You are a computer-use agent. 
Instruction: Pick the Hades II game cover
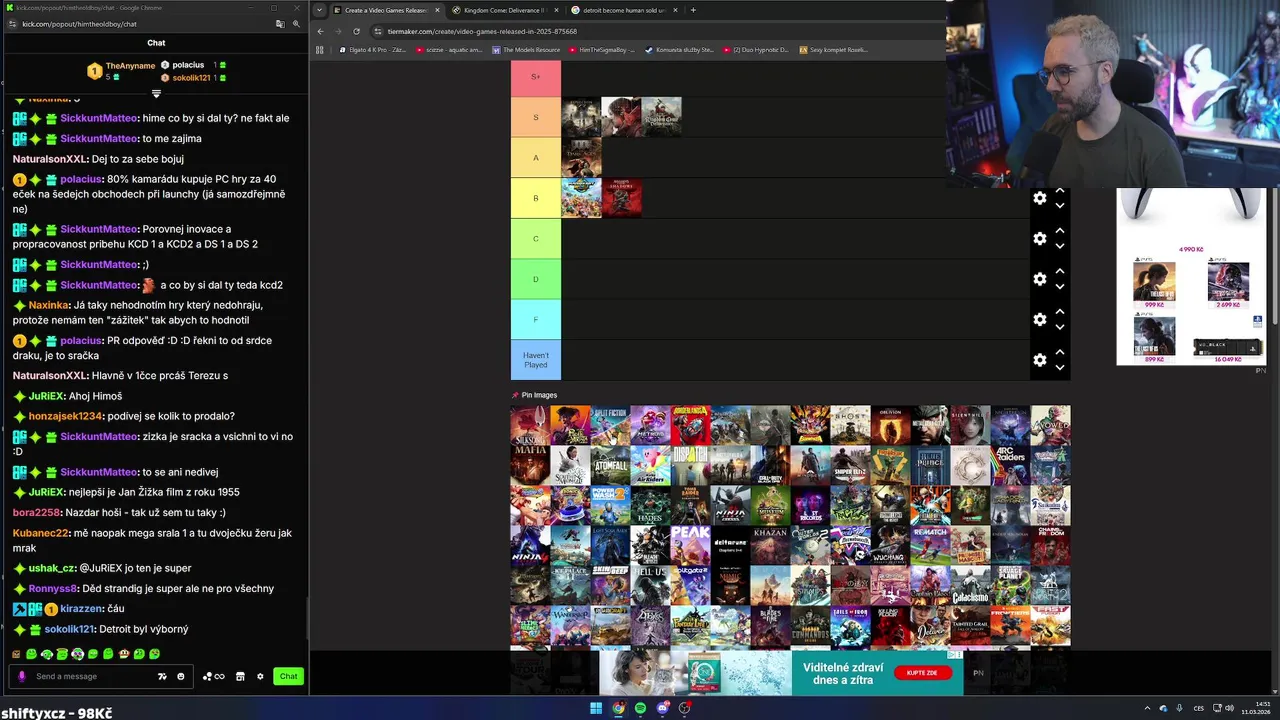[x=650, y=505]
